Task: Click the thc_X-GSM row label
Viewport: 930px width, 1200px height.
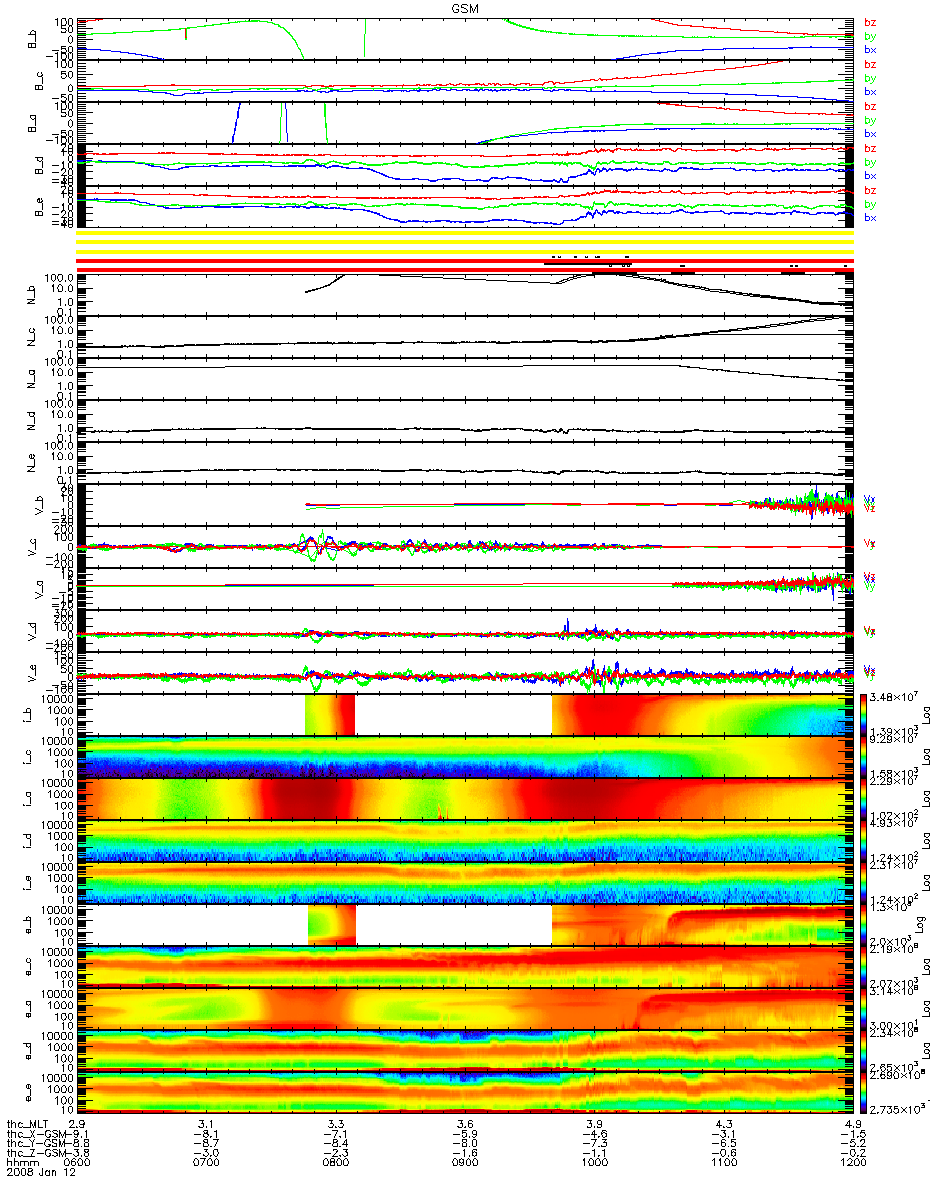Action: [x=36, y=1135]
